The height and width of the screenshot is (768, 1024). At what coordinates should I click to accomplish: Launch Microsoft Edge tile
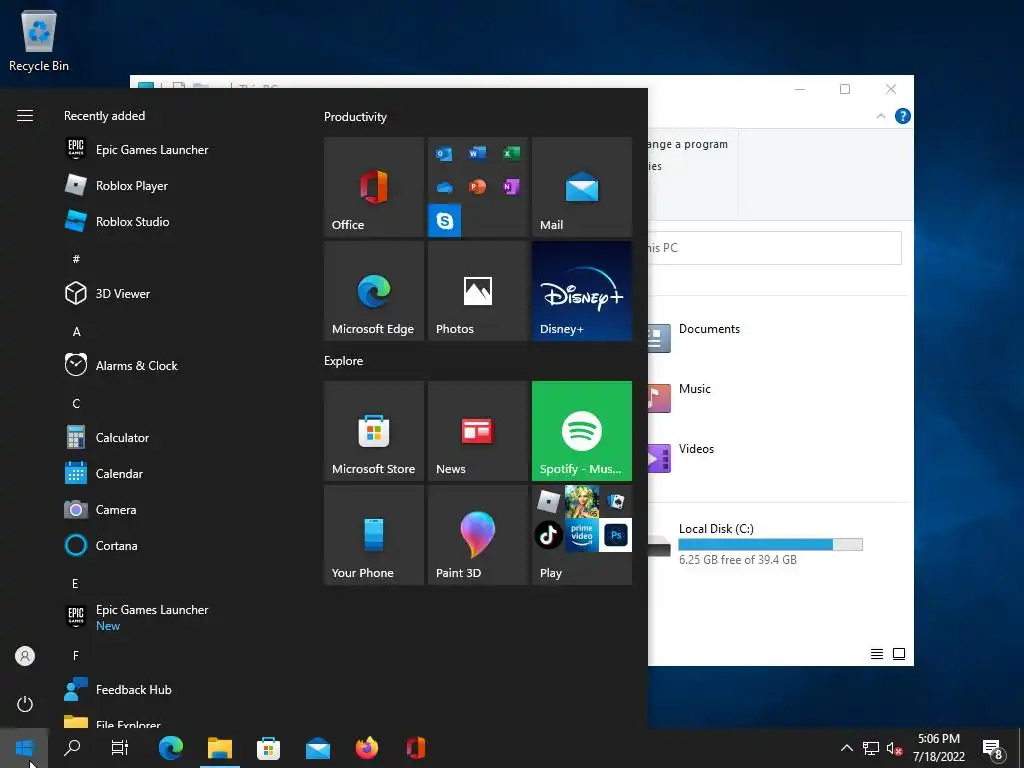374,291
